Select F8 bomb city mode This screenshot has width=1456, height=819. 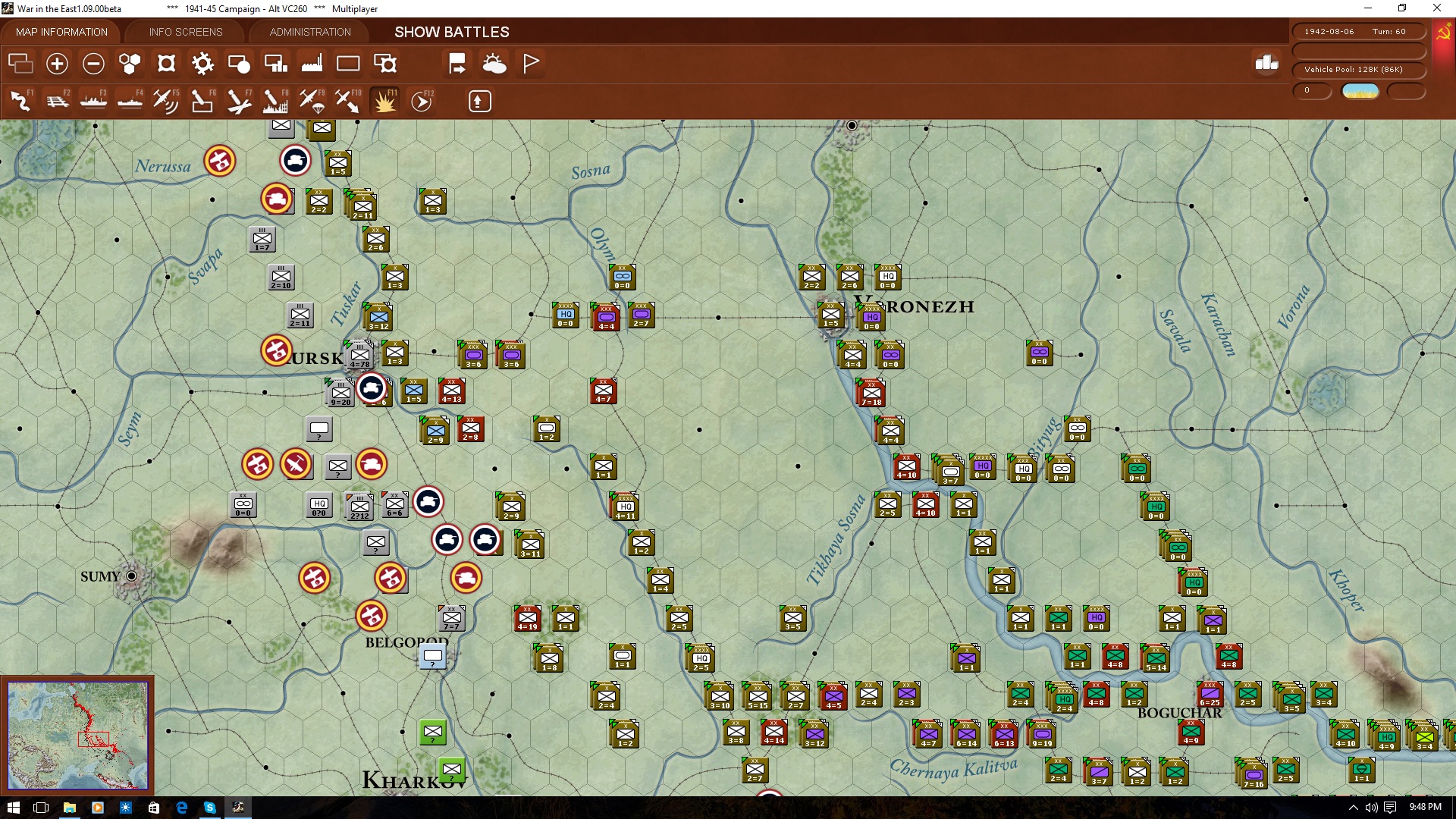click(x=275, y=101)
